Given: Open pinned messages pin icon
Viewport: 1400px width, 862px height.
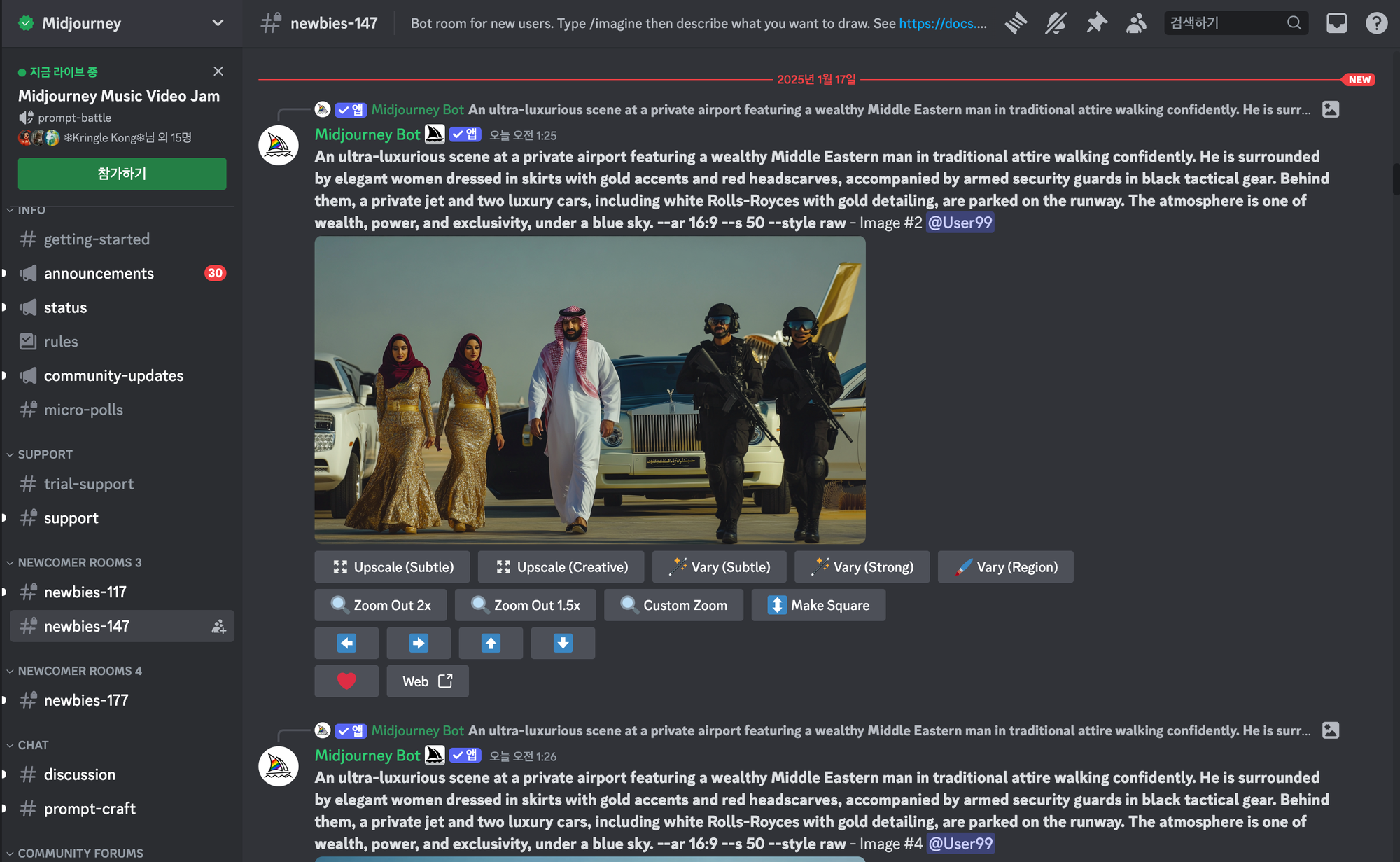Looking at the screenshot, I should click(1096, 23).
